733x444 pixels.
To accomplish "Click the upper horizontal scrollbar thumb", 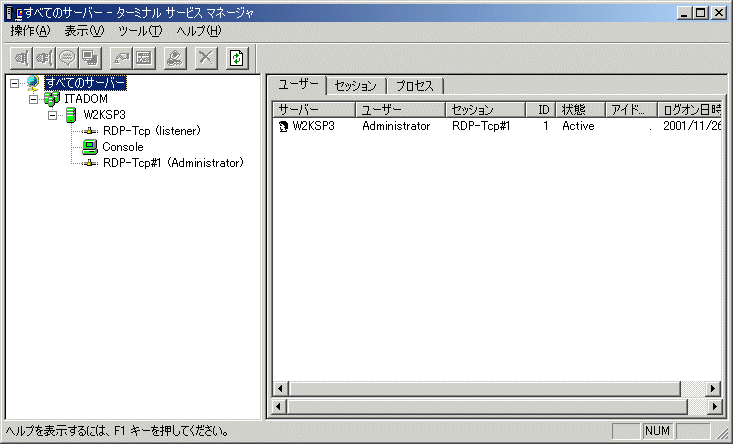I will pos(485,388).
